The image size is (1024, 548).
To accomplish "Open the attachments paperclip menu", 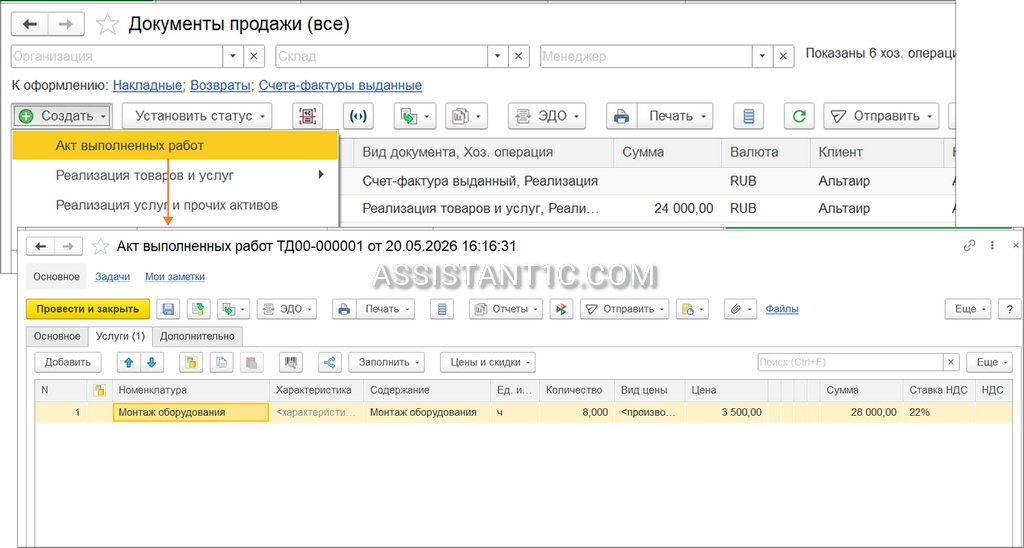I will (740, 309).
